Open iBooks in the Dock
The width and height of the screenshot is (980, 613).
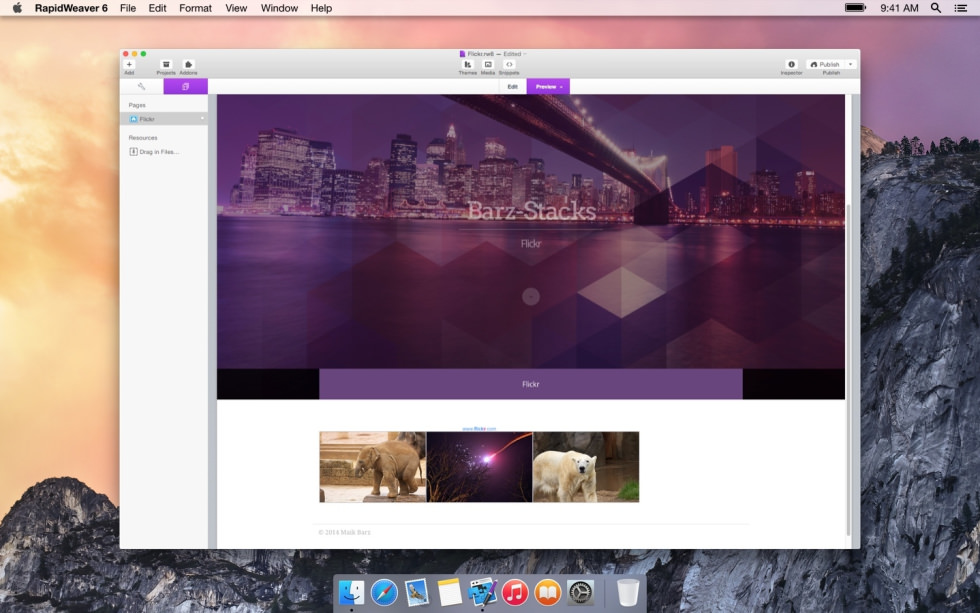(548, 592)
